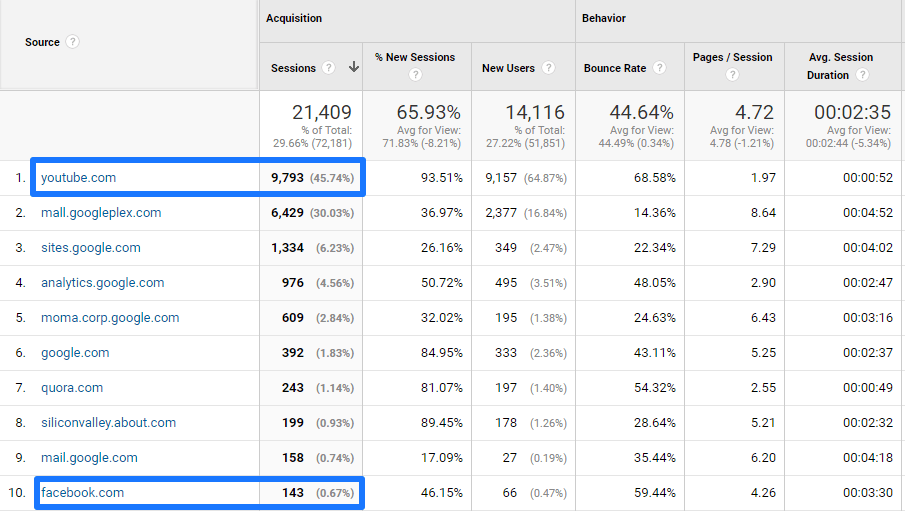This screenshot has width=905, height=511.
Task: Sort by the Sessions column header
Action: point(293,68)
